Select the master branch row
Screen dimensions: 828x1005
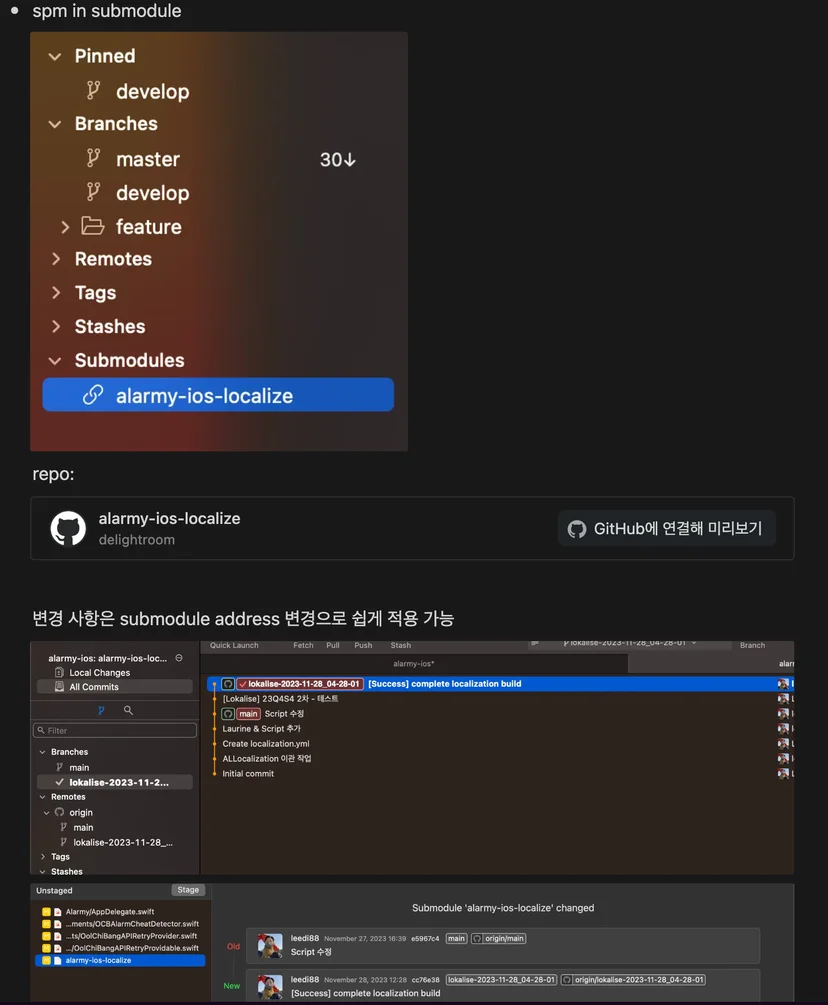(x=218, y=159)
